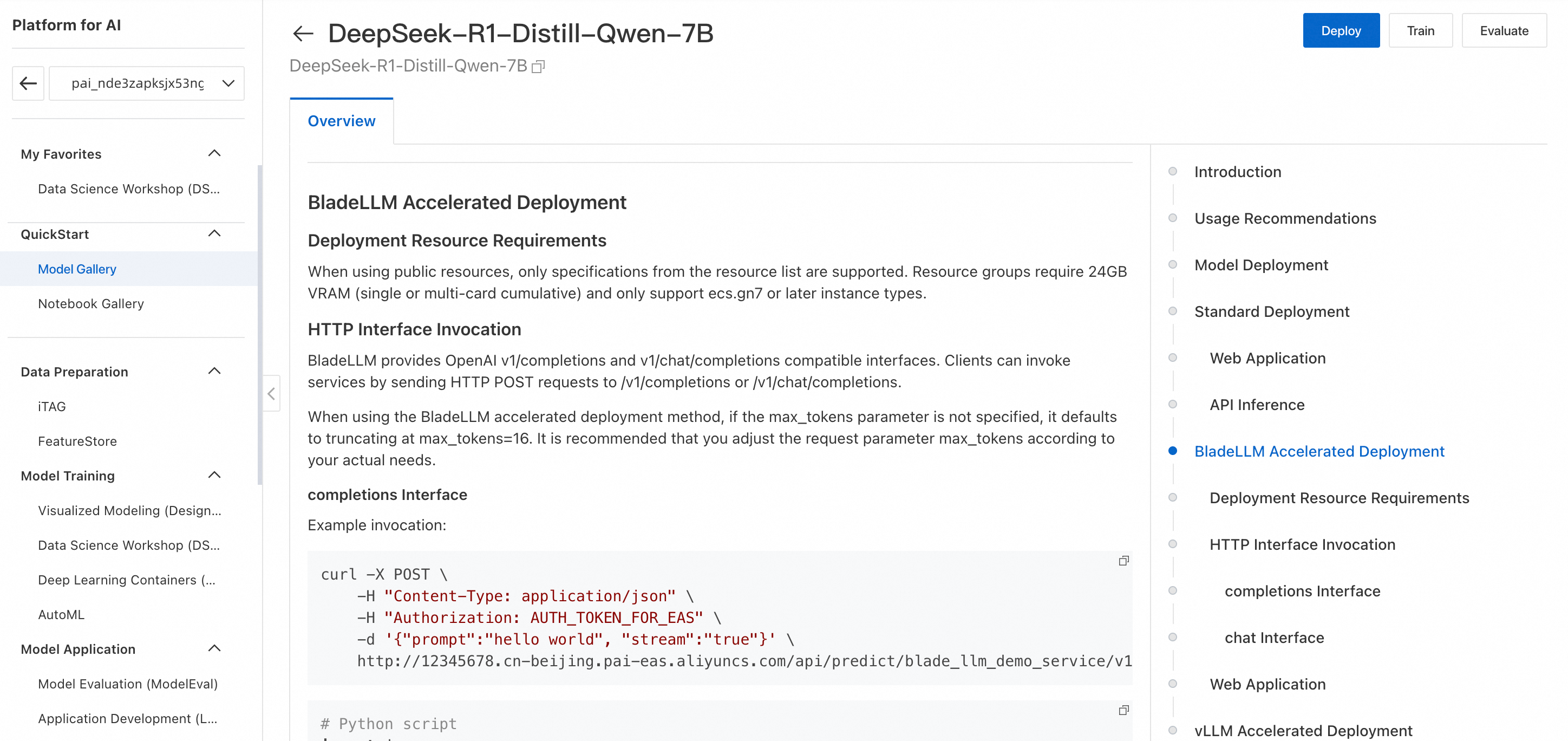This screenshot has height=741, width=1568.
Task: Open Model Evaluation (ModelEval) item
Action: pyautogui.click(x=128, y=684)
